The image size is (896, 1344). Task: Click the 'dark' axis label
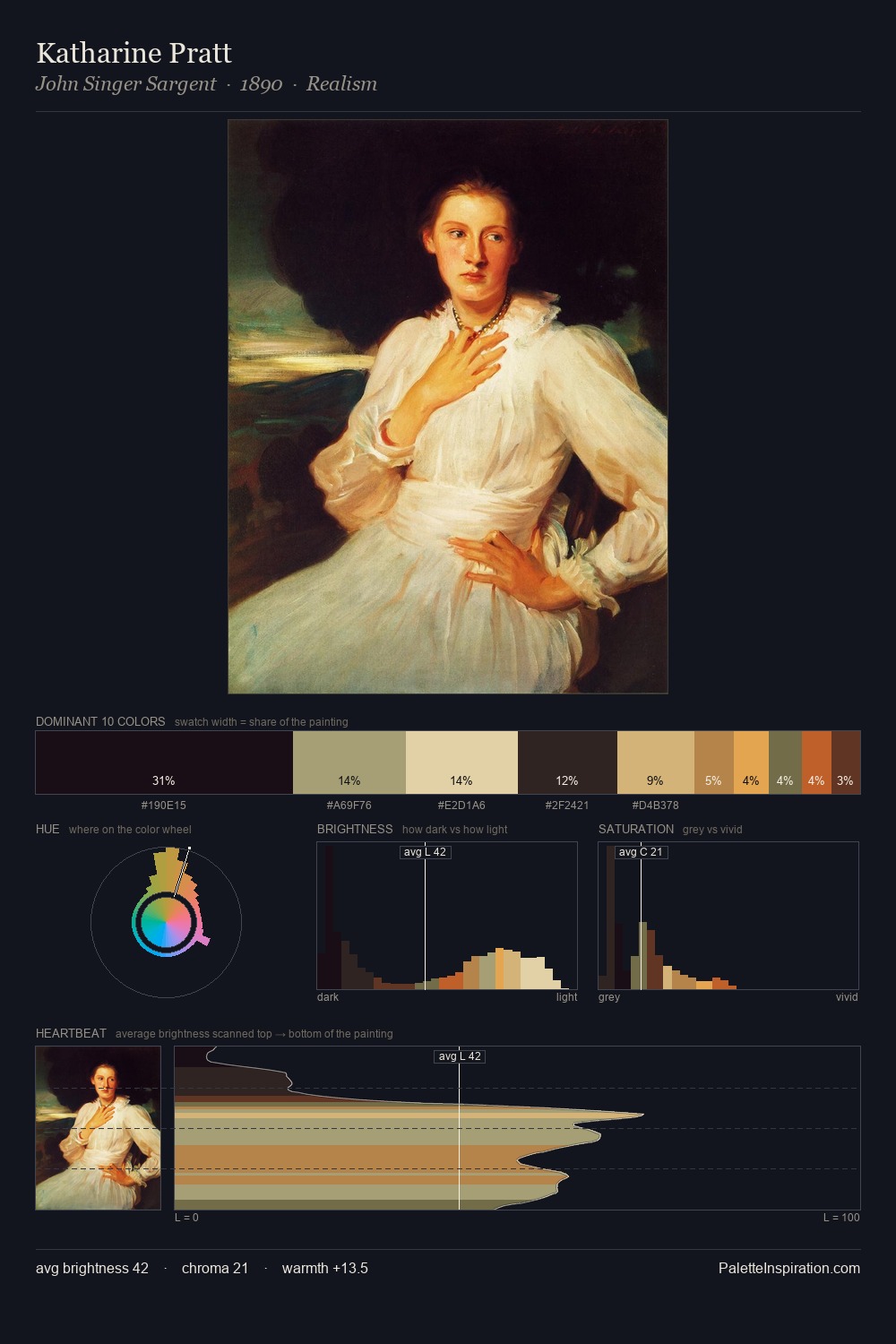(x=328, y=997)
